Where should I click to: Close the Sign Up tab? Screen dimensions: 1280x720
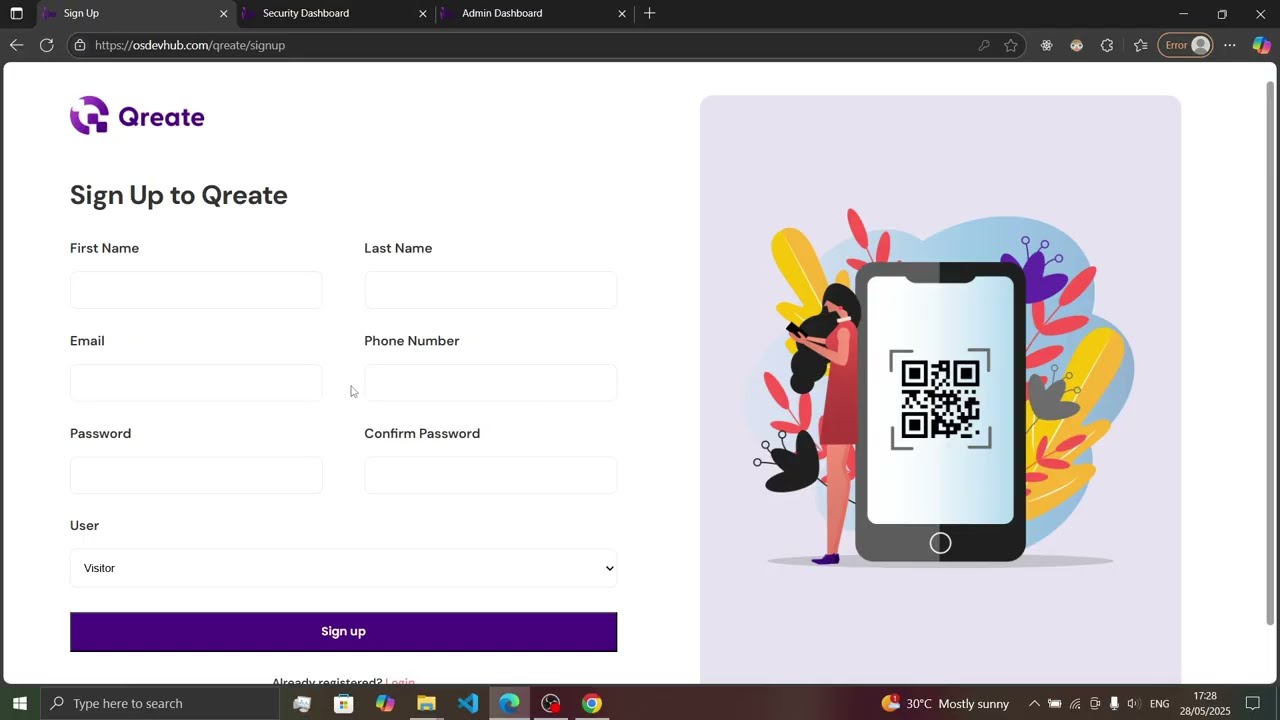pos(224,13)
